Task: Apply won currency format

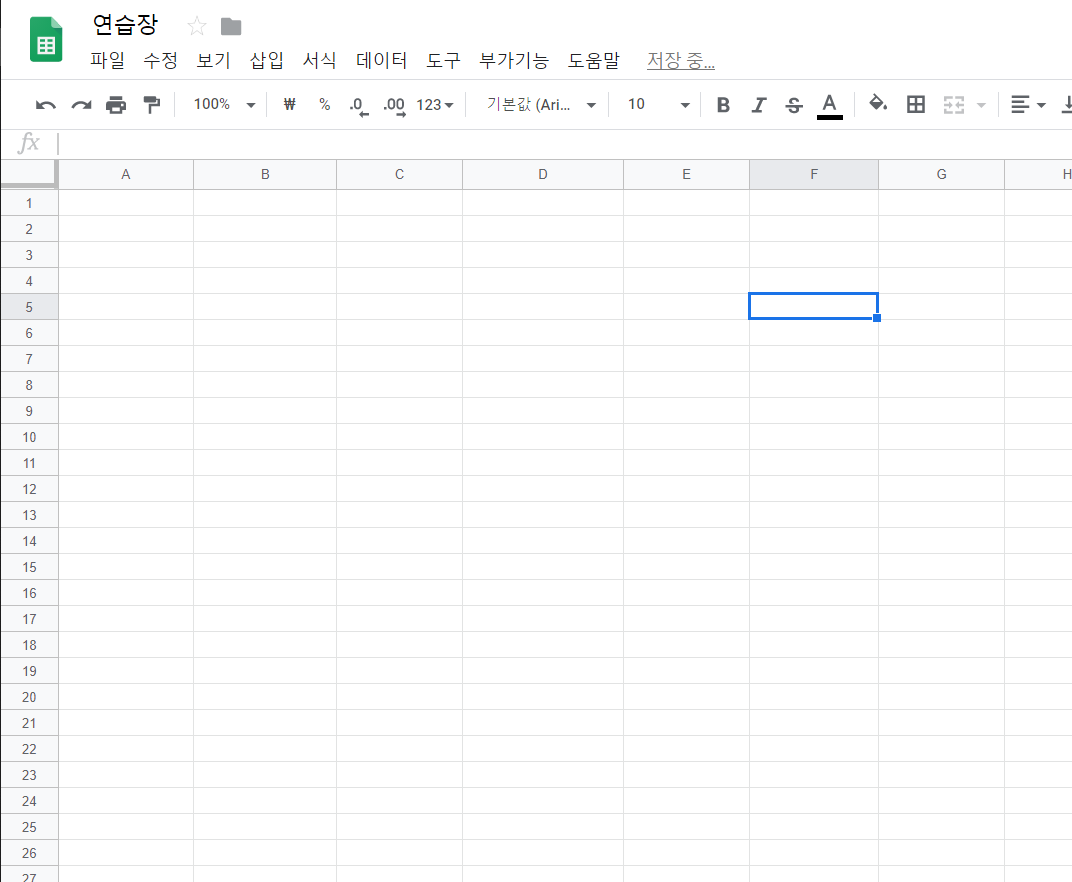Action: 289,105
